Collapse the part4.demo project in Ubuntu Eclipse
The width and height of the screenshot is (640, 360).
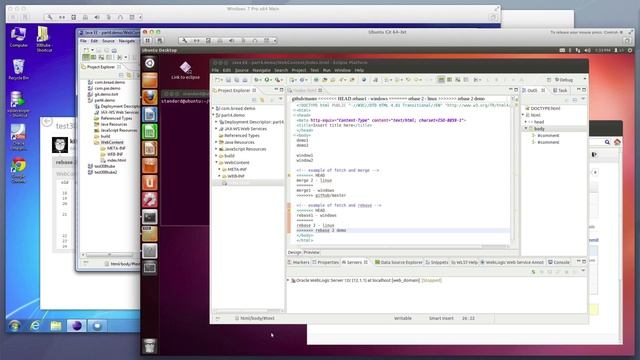pyautogui.click(x=213, y=115)
